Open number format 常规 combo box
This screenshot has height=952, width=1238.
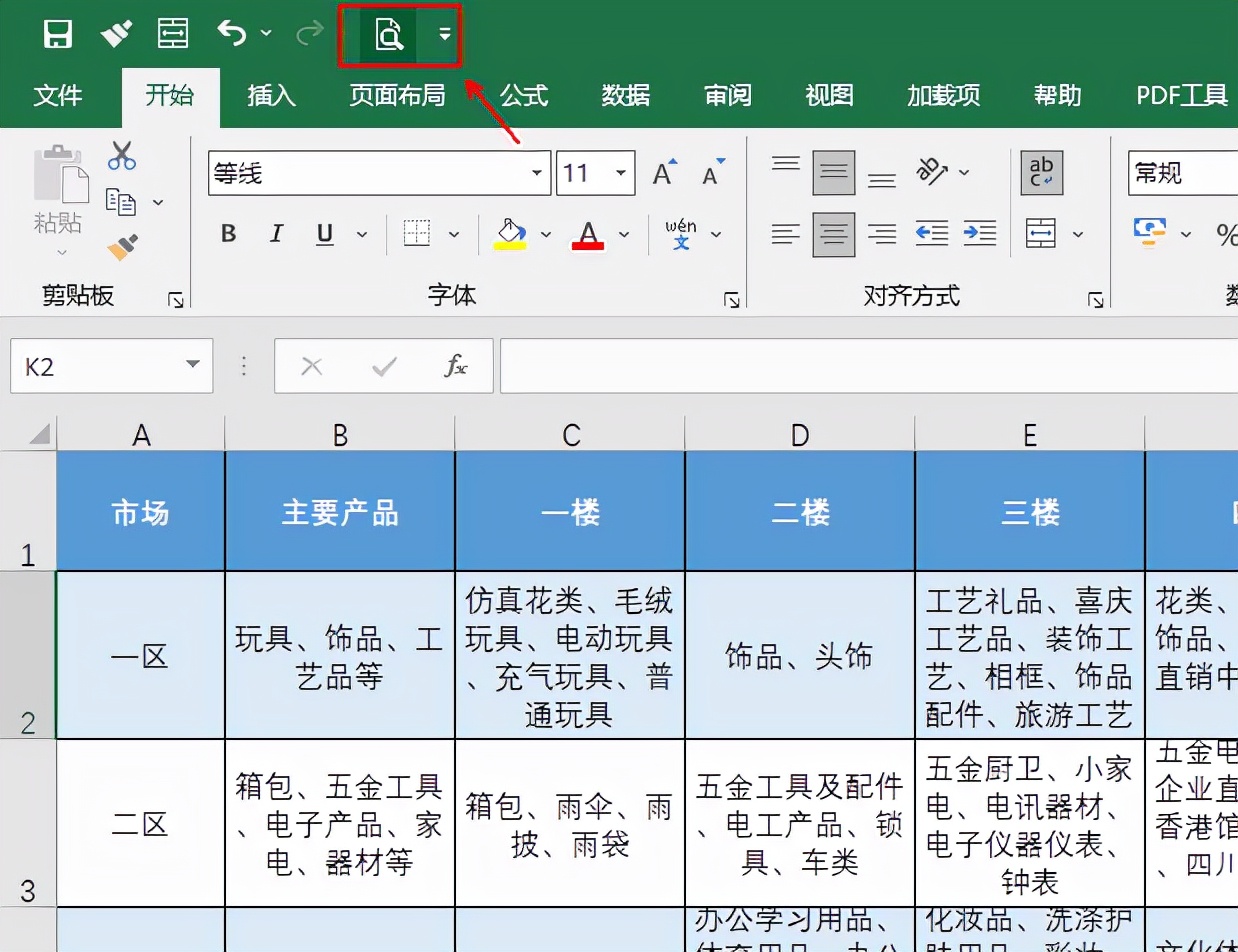tap(1183, 174)
